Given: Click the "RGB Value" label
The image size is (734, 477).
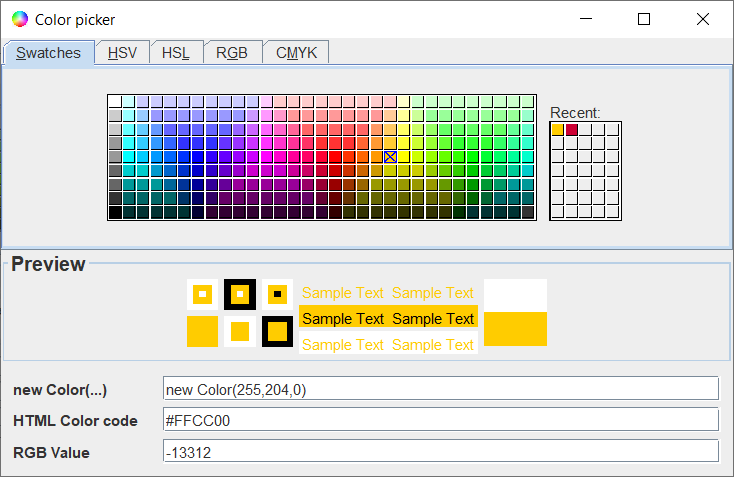Looking at the screenshot, I should click(x=51, y=452).
